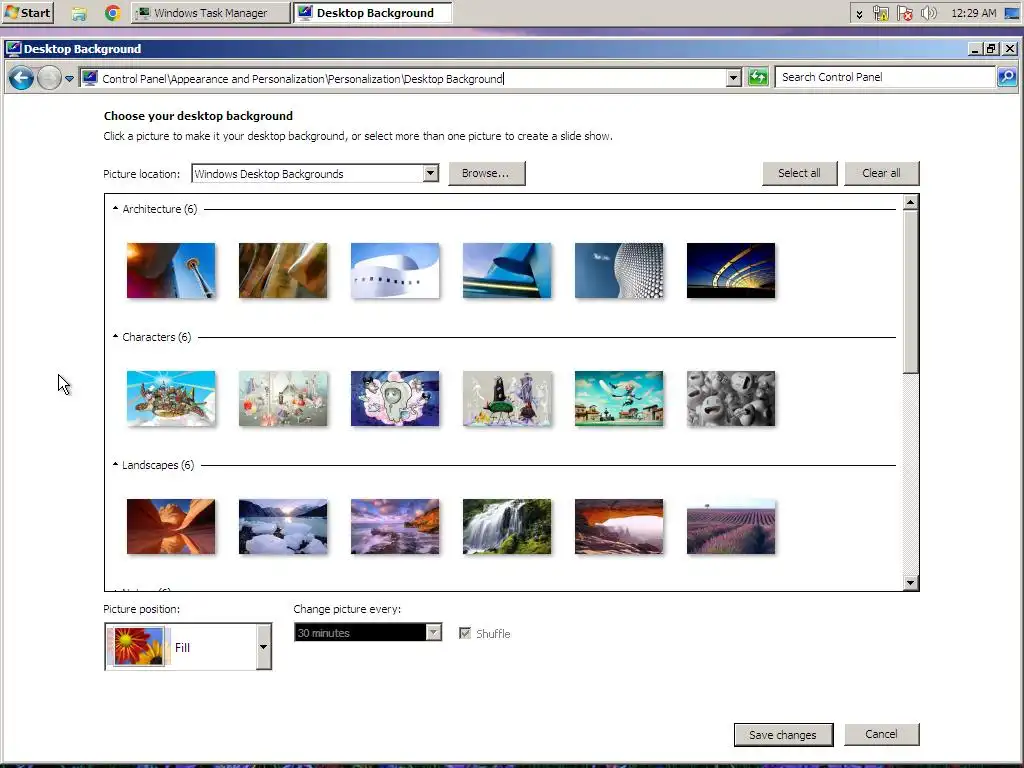
Task: Select the blue angular building picture
Action: [x=507, y=271]
